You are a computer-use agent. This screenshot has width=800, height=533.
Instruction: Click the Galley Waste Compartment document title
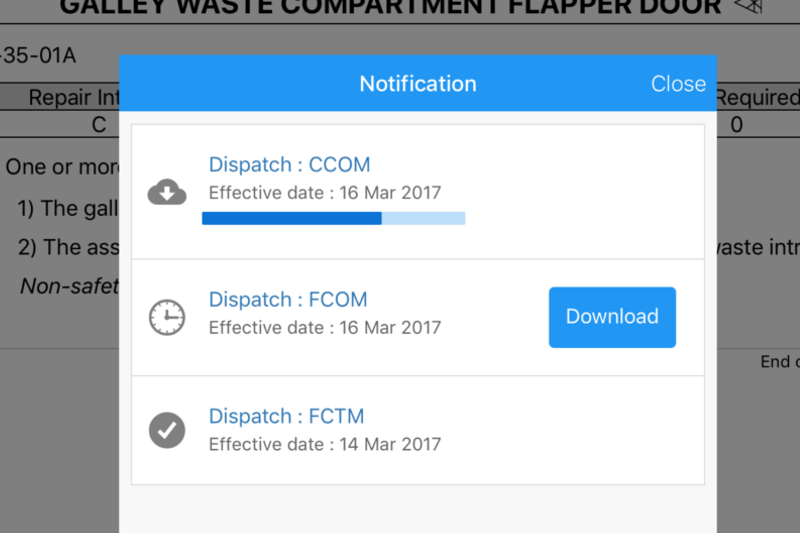tap(390, 7)
